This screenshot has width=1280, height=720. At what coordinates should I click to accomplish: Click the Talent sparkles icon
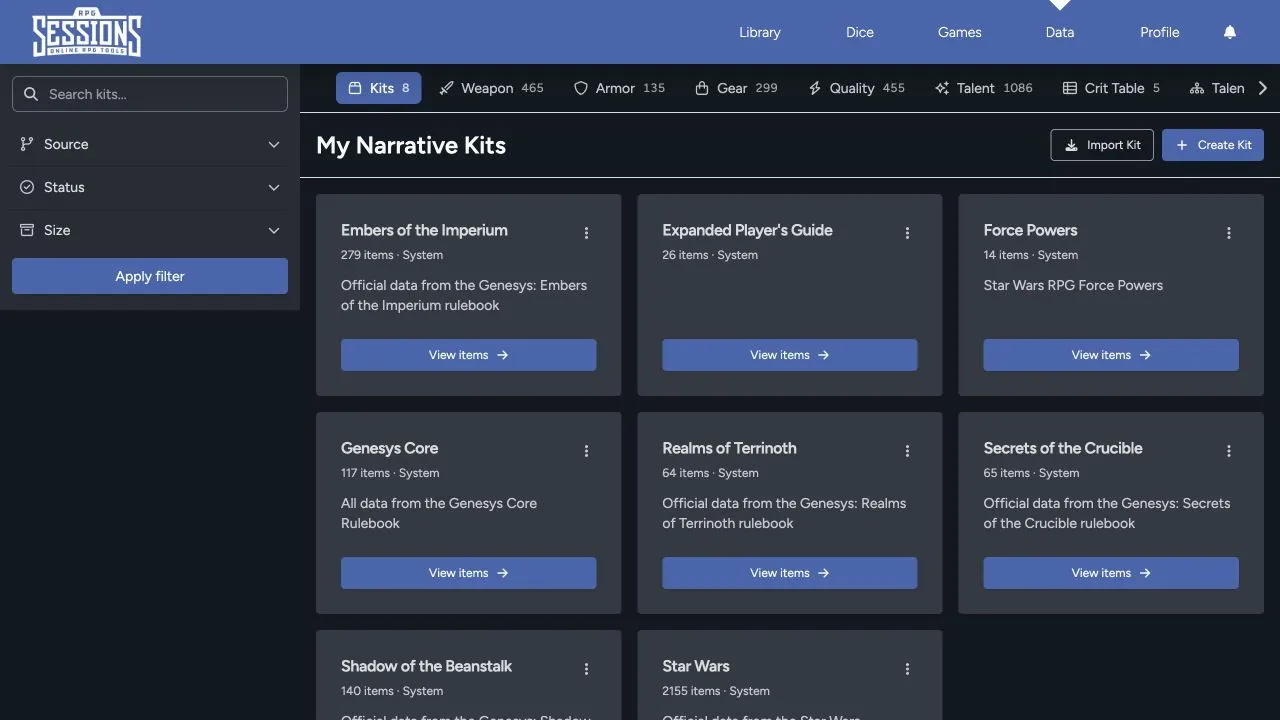point(942,88)
